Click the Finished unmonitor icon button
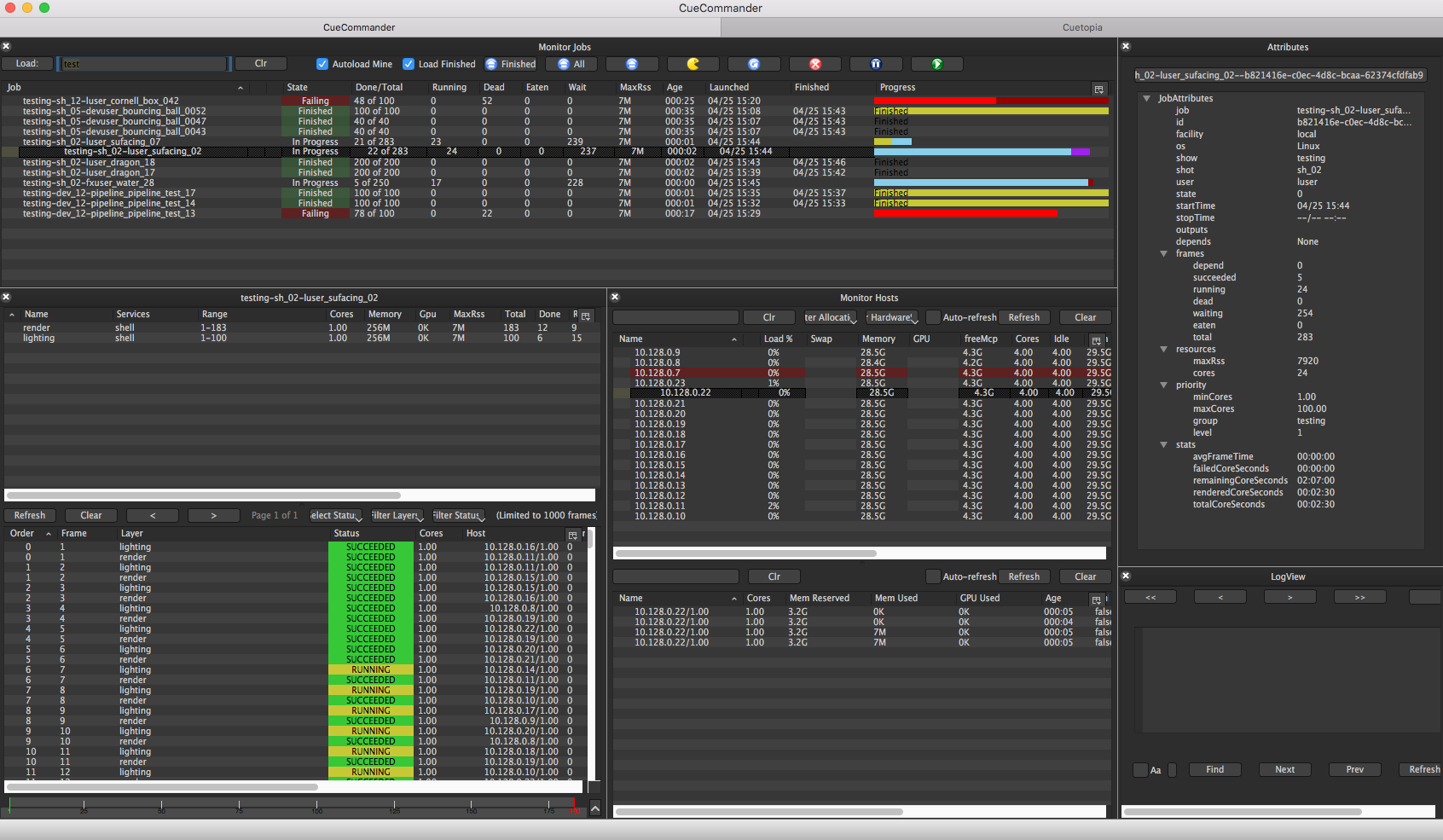This screenshot has width=1443, height=840. 511,64
